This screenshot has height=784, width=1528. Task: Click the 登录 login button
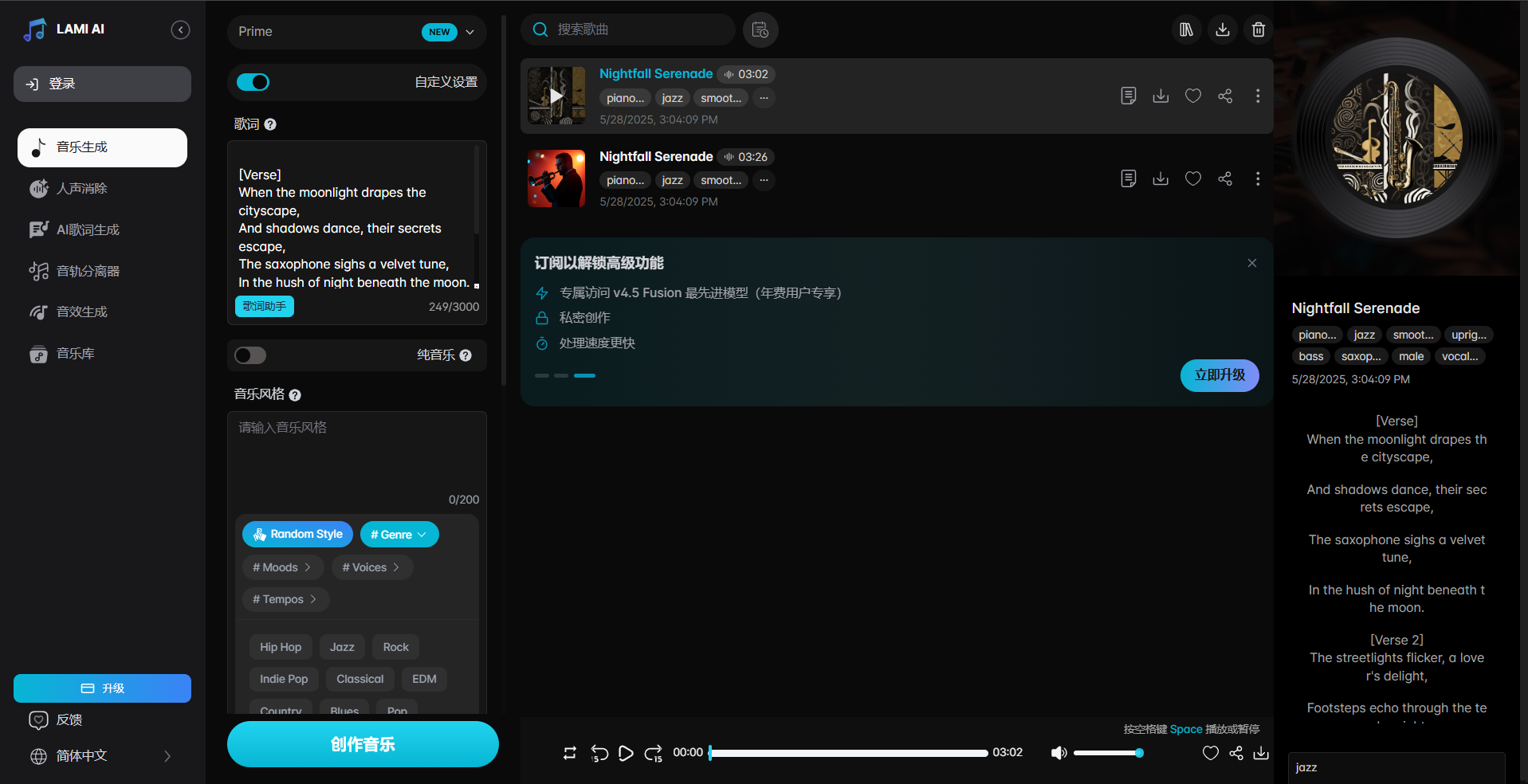point(102,84)
